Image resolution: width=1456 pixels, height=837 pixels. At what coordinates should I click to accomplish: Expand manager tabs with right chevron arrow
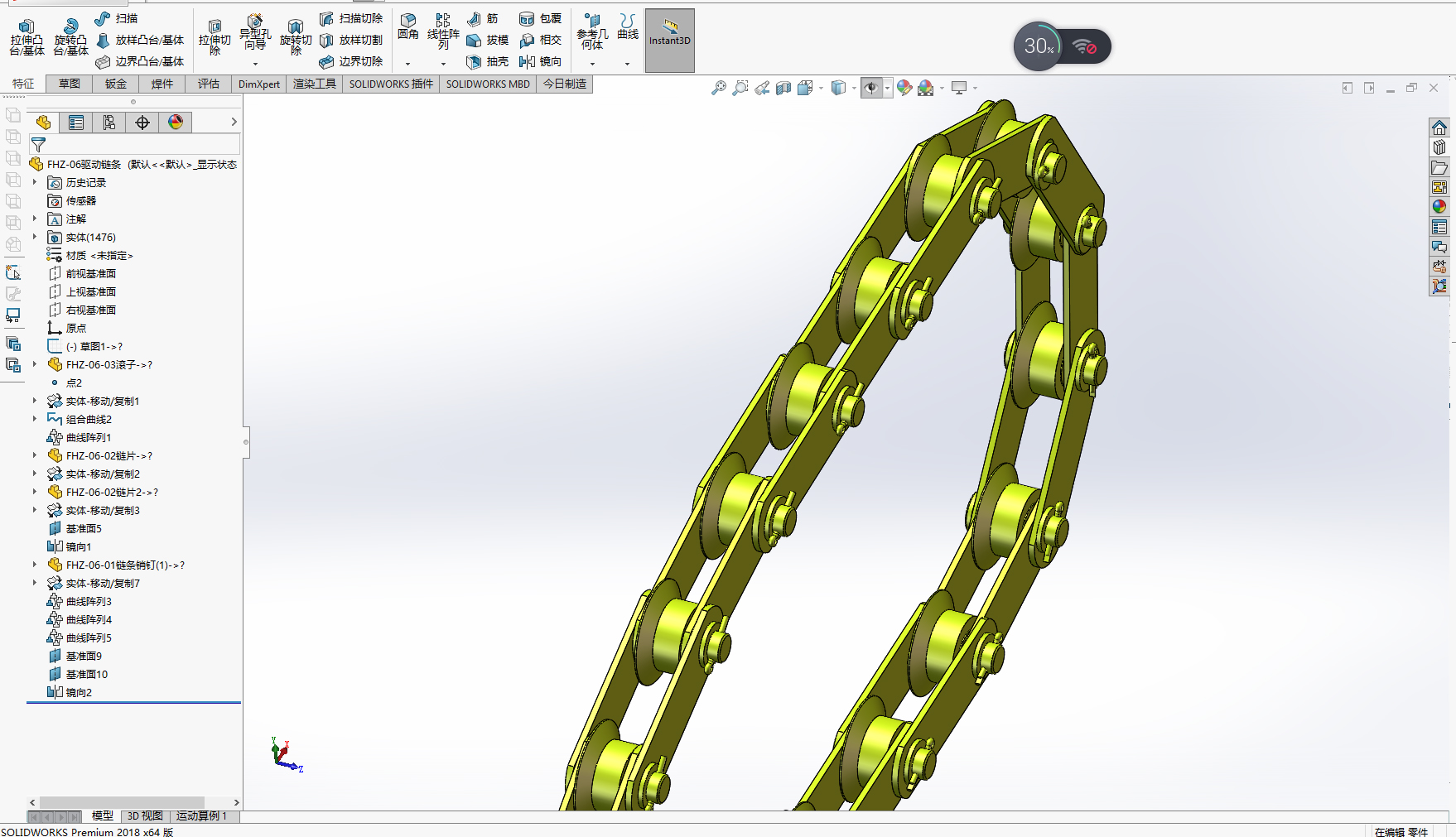click(x=234, y=123)
